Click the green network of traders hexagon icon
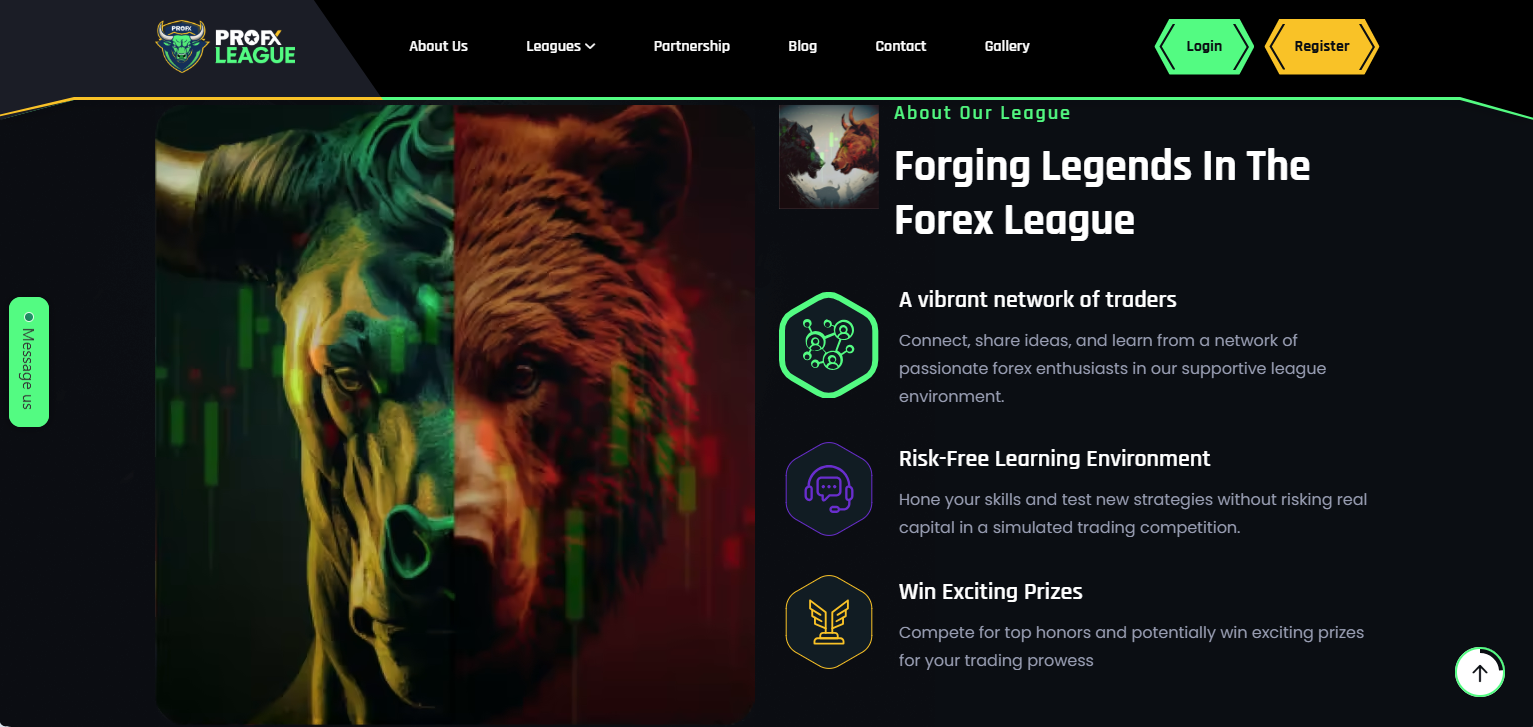The width and height of the screenshot is (1533, 727). coord(828,345)
